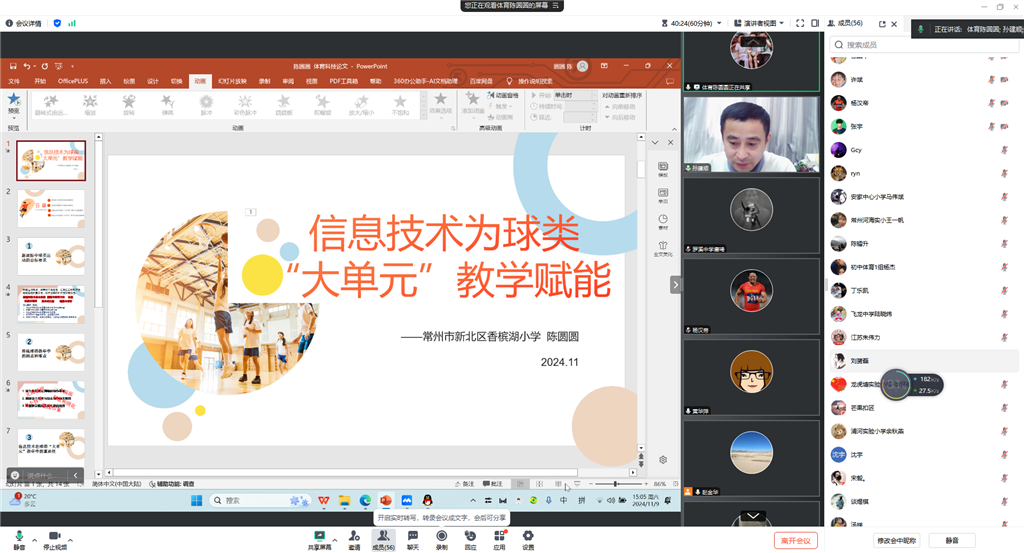Viewport: 1024px width, 553px height.
Task: Click the notes button in PowerPoint status bar
Action: coord(464,484)
